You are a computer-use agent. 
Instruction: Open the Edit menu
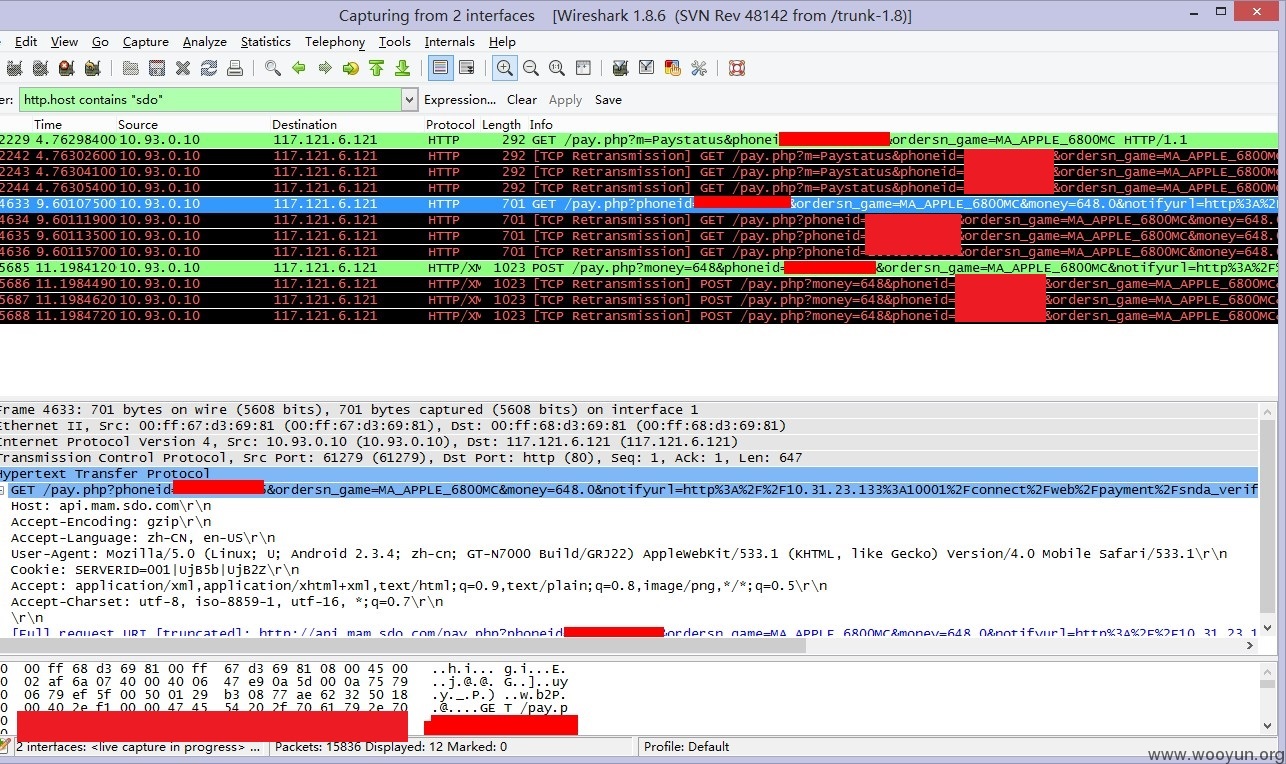click(26, 42)
